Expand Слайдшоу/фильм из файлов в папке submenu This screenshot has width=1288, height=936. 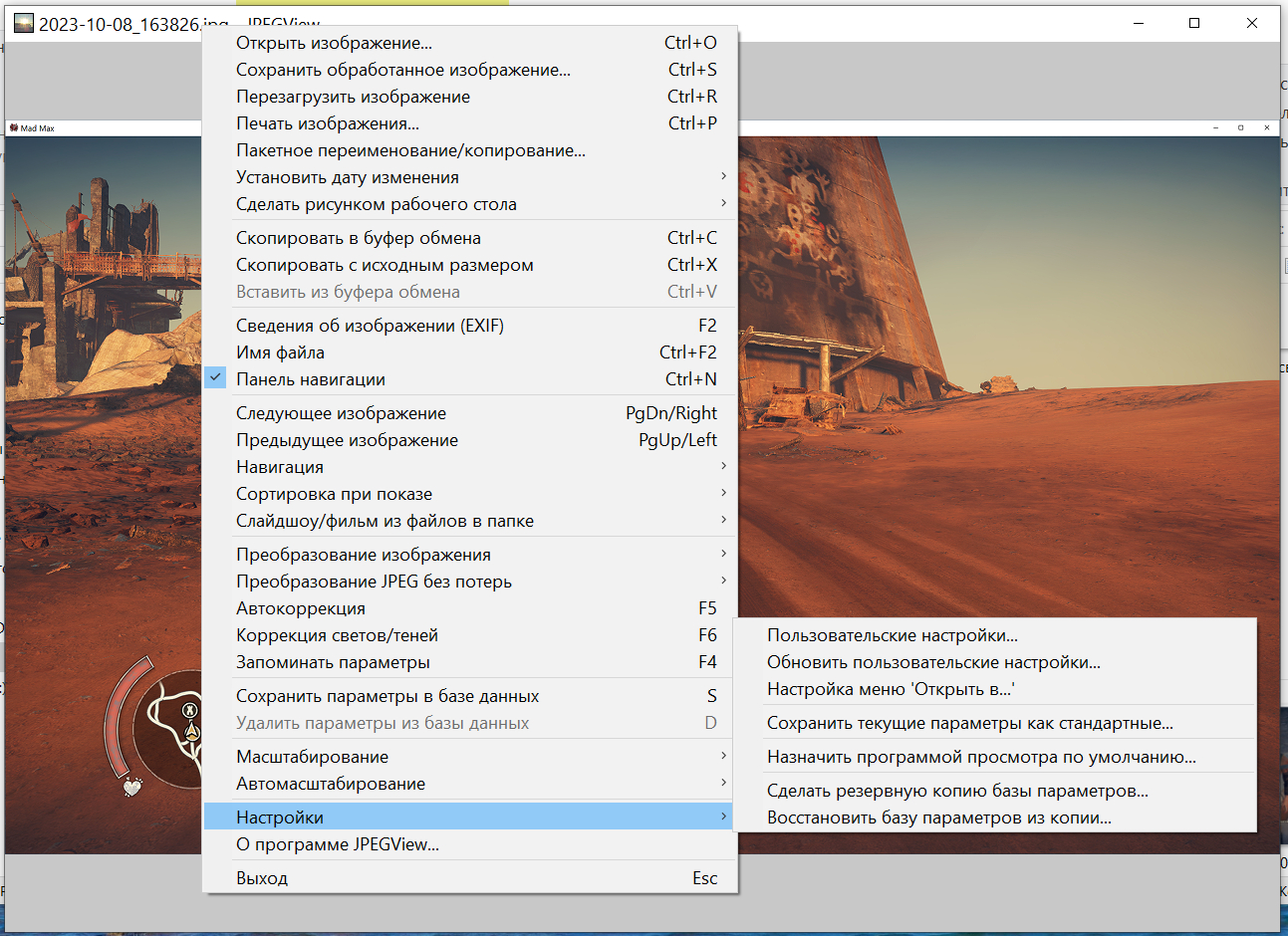(469, 521)
